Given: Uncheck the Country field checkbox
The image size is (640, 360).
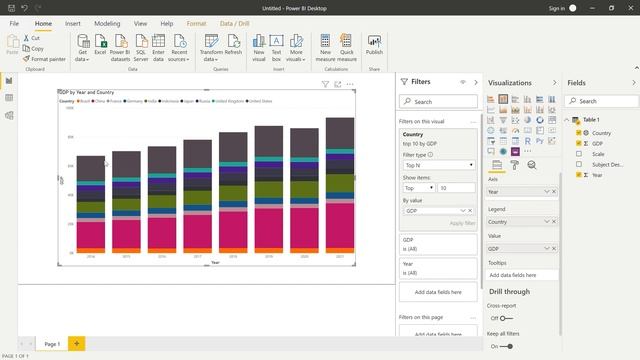Looking at the screenshot, I should tap(578, 133).
